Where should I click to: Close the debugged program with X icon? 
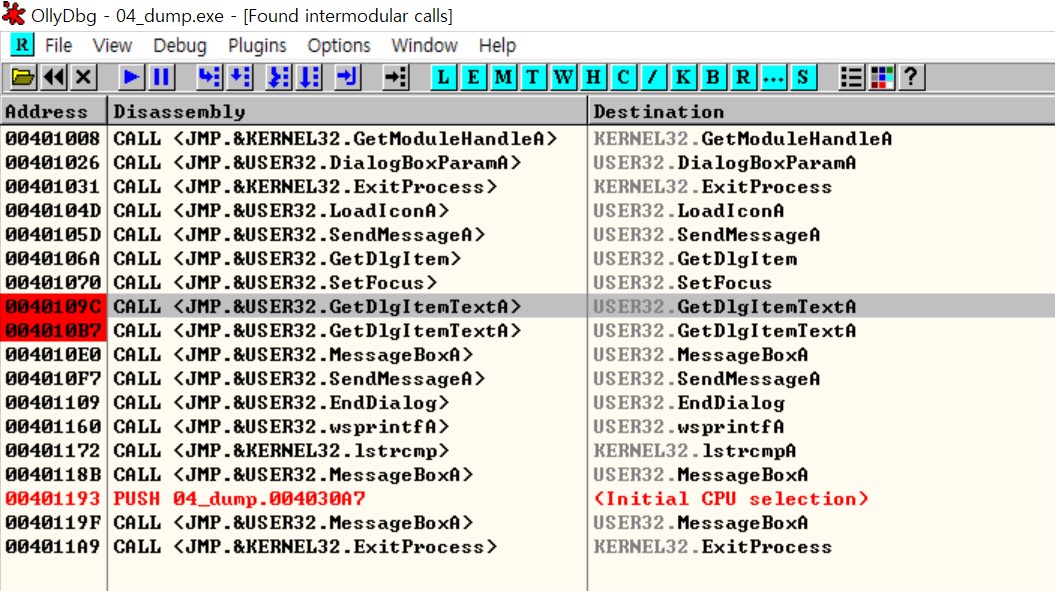coord(83,77)
